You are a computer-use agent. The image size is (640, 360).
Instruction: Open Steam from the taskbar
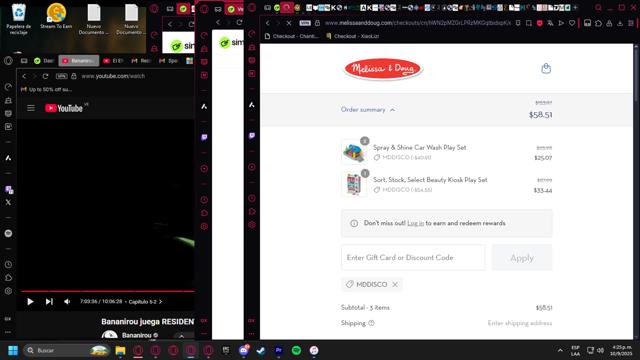pos(261,350)
